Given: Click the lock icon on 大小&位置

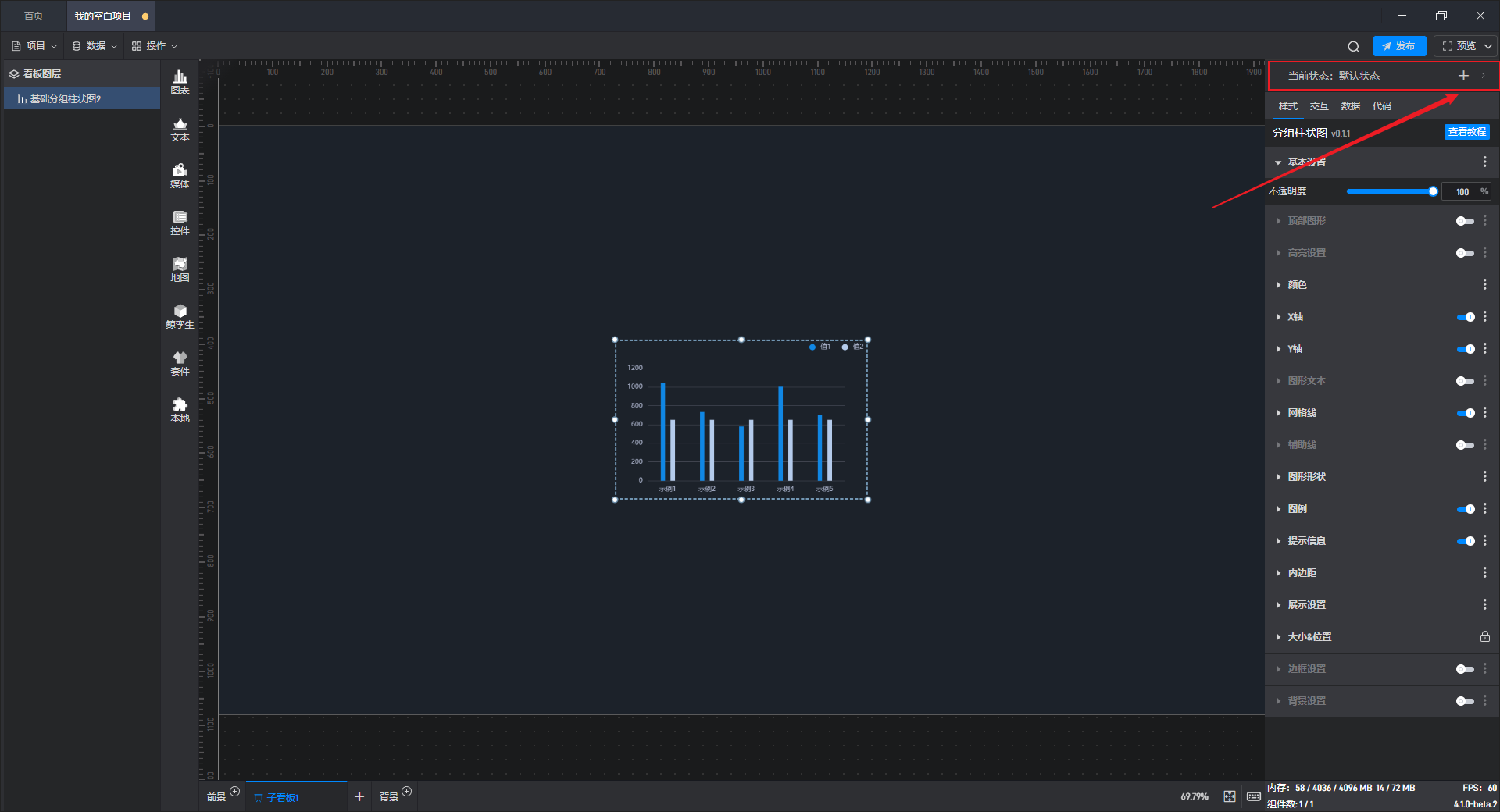Looking at the screenshot, I should [x=1484, y=637].
